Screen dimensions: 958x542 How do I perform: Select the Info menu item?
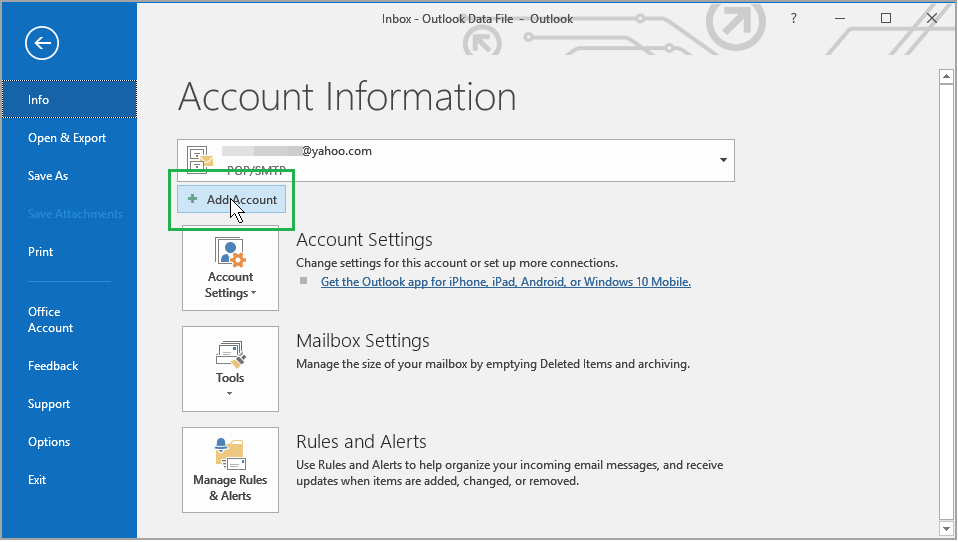tap(39, 100)
